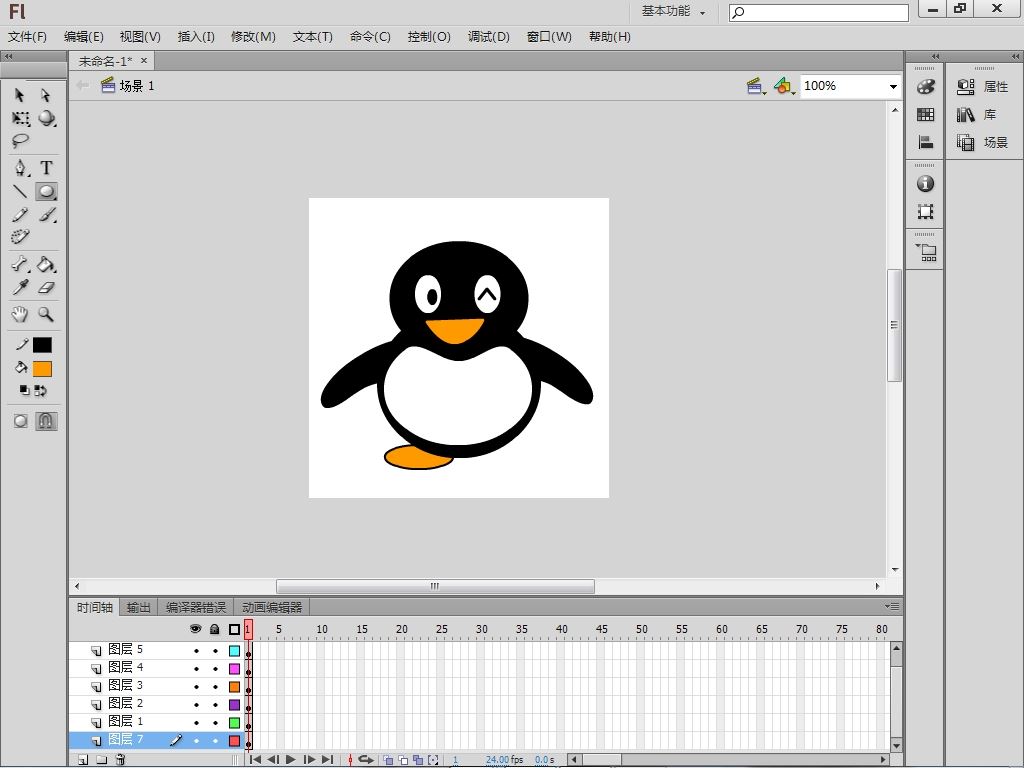1024x768 pixels.
Task: Select the Bone tool
Action: 20,264
